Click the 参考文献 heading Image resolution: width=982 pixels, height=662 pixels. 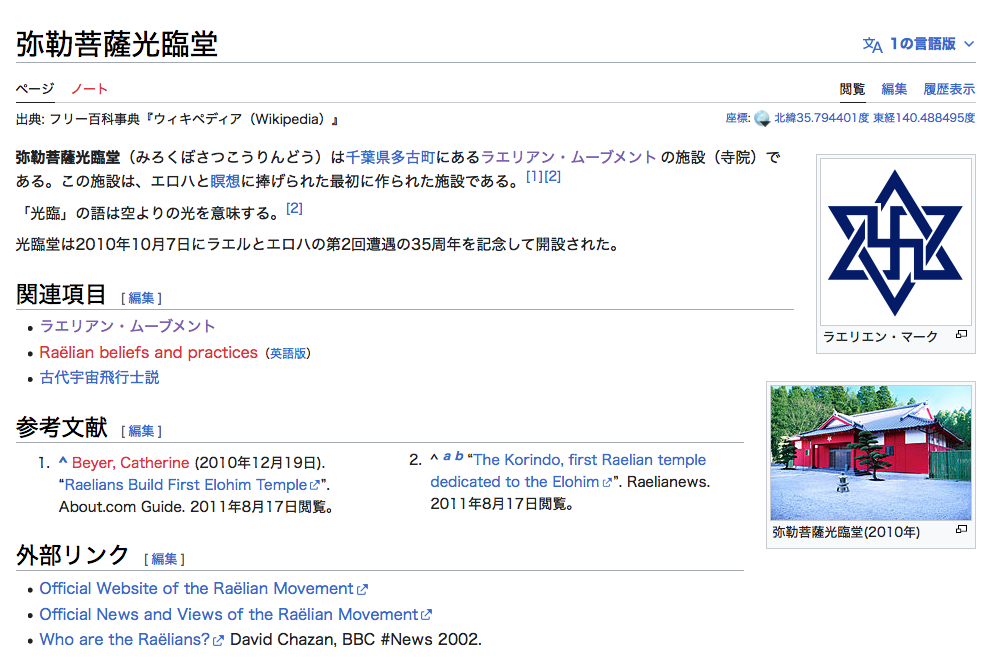pos(61,428)
